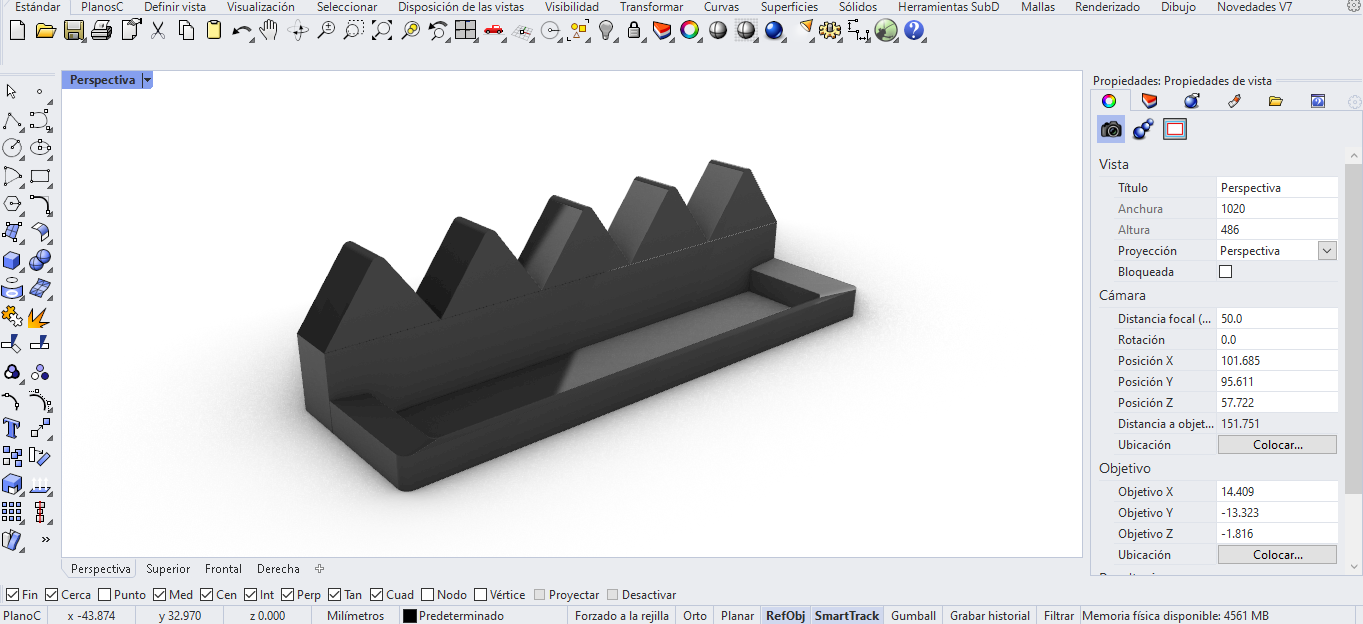1363x624 pixels.
Task: Click the camera Ubicación Colocar button
Action: click(x=1277, y=445)
